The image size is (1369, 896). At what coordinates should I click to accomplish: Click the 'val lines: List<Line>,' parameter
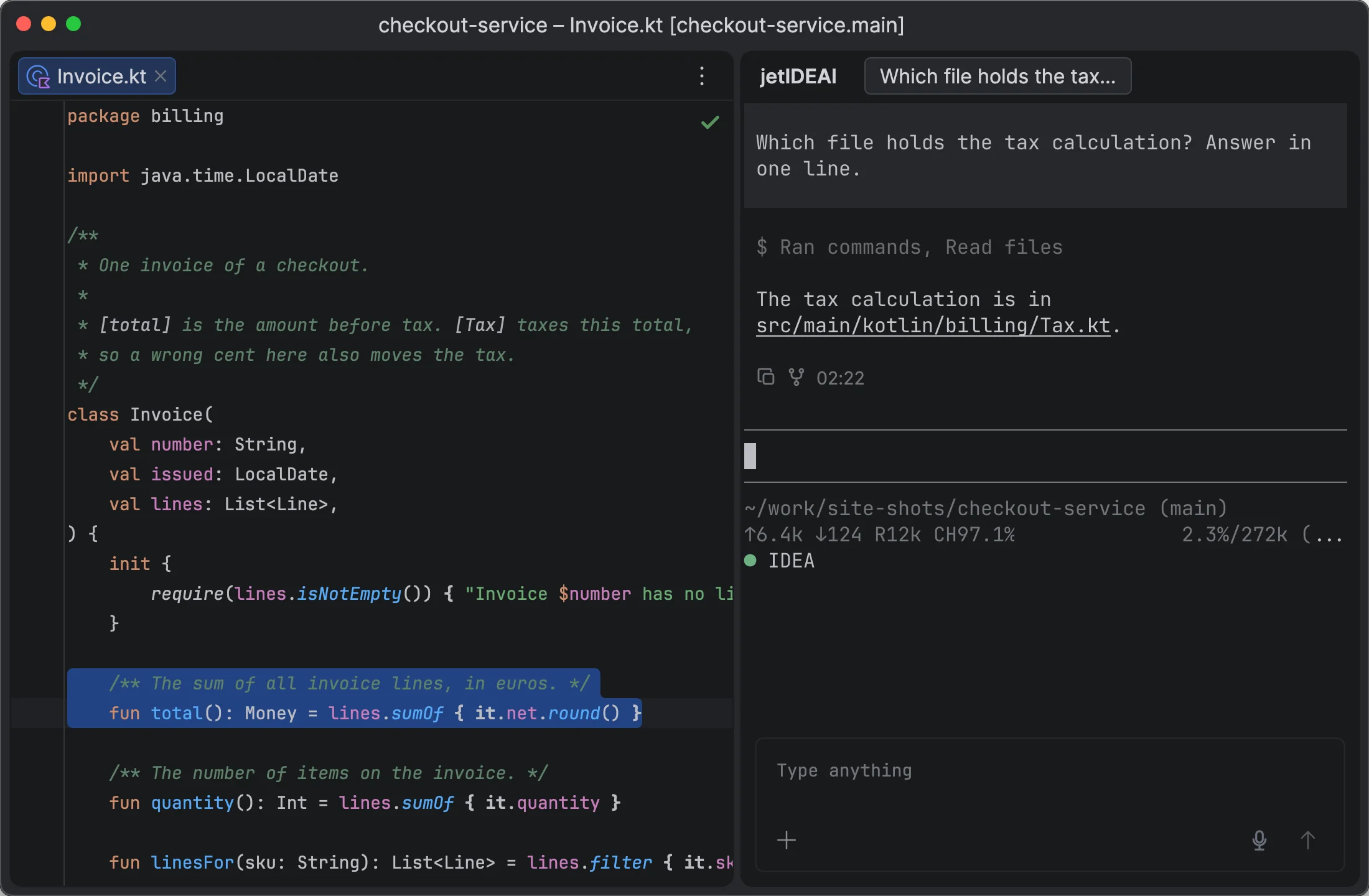[x=223, y=504]
